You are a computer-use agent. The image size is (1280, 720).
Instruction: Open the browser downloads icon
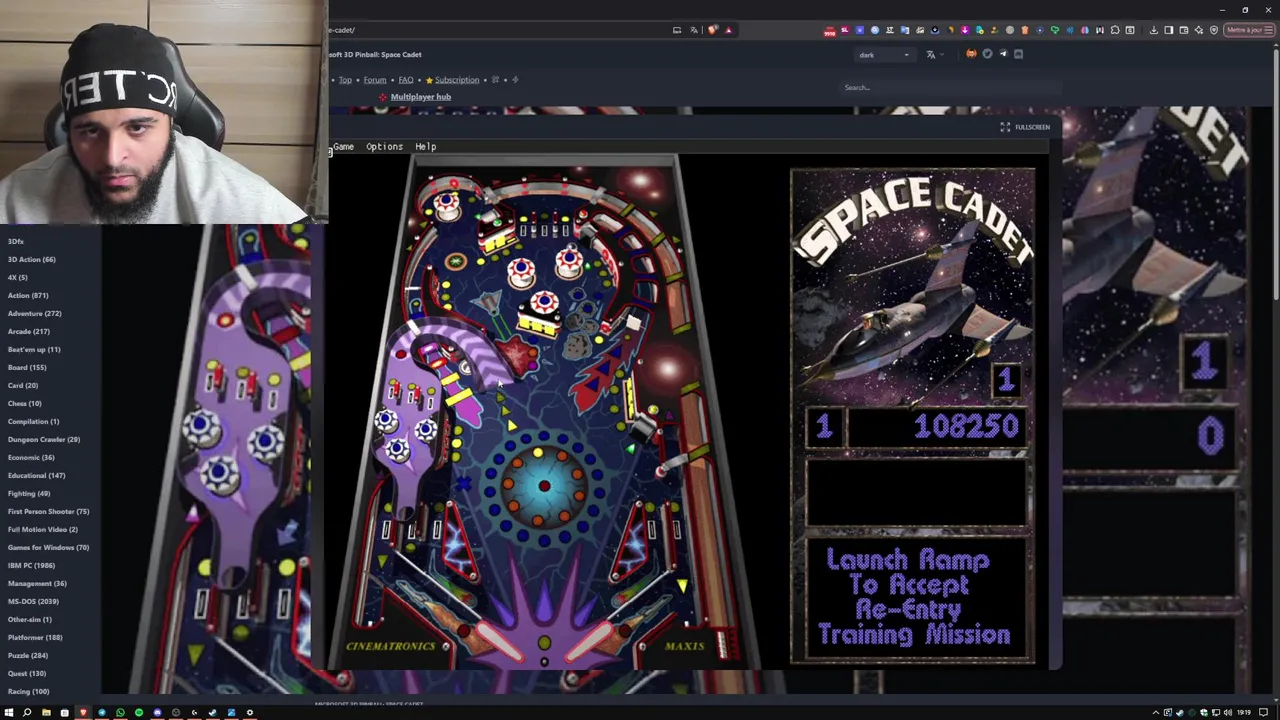[x=1153, y=30]
